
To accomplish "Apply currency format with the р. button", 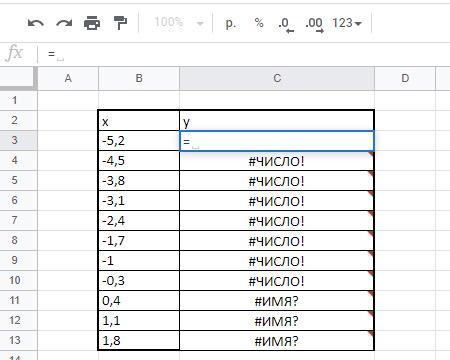I will tap(230, 23).
